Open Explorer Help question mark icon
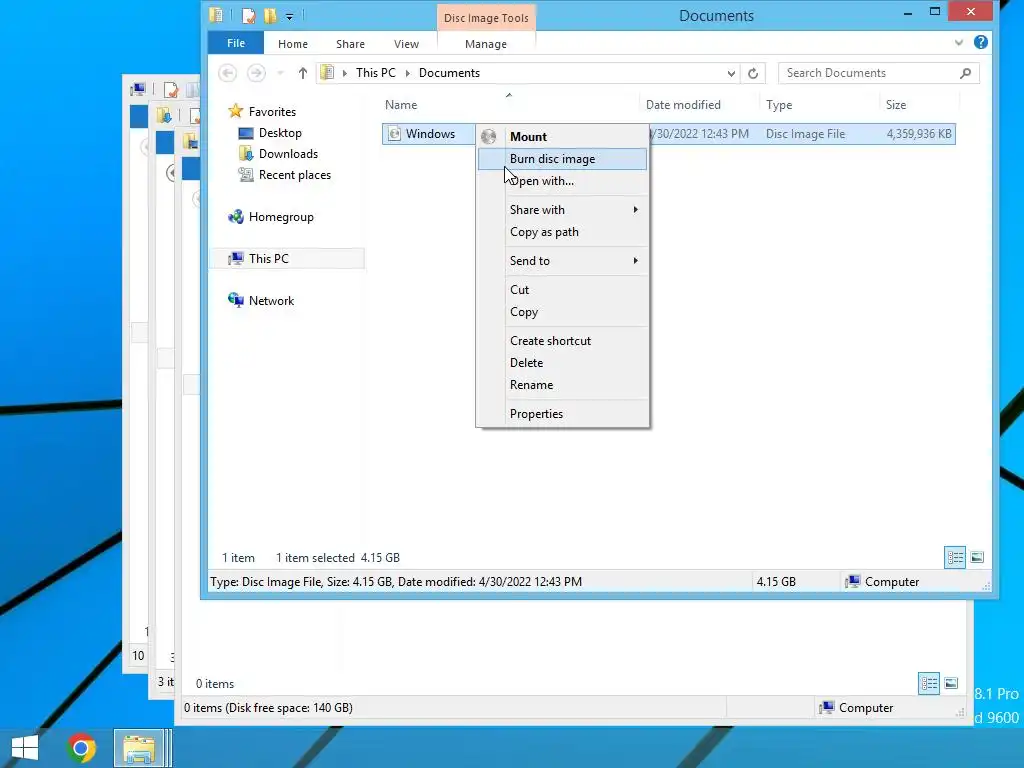 980,42
